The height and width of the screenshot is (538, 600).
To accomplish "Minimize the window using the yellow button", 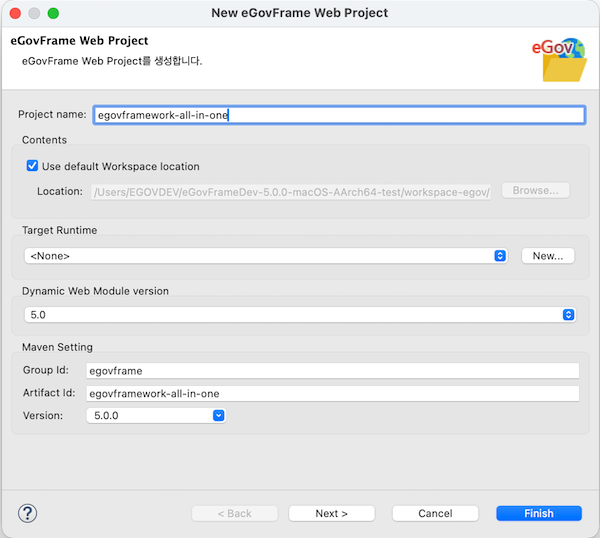I will [33, 13].
